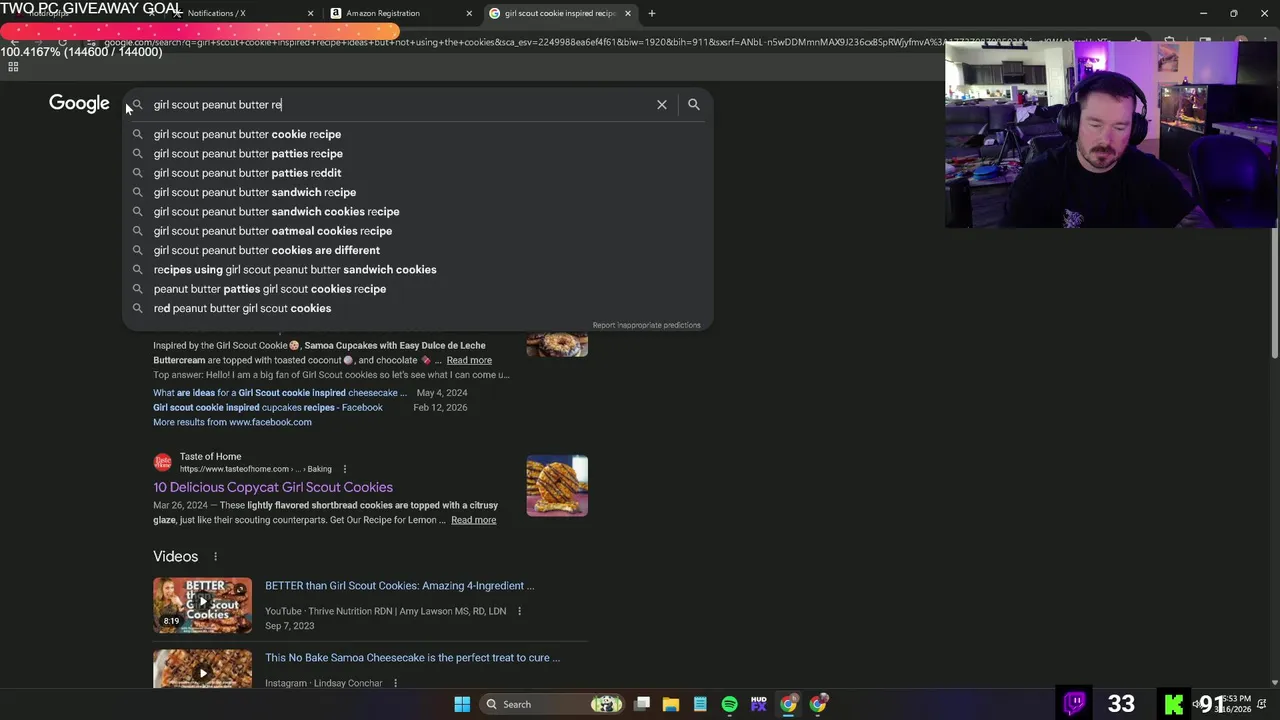Screen dimensions: 1280x720
Task: Choose suggestion 'girl scout peanut butter patties recipe'
Action: [418, 153]
